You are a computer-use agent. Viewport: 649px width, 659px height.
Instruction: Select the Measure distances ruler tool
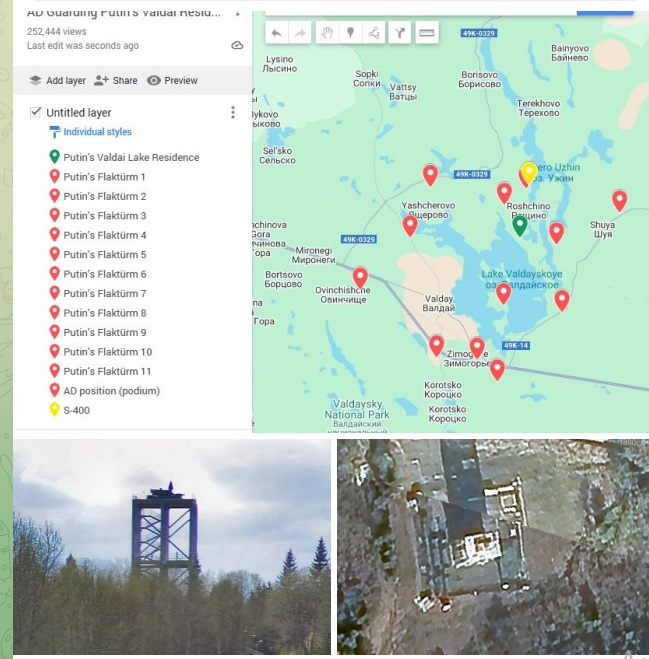coord(427,33)
